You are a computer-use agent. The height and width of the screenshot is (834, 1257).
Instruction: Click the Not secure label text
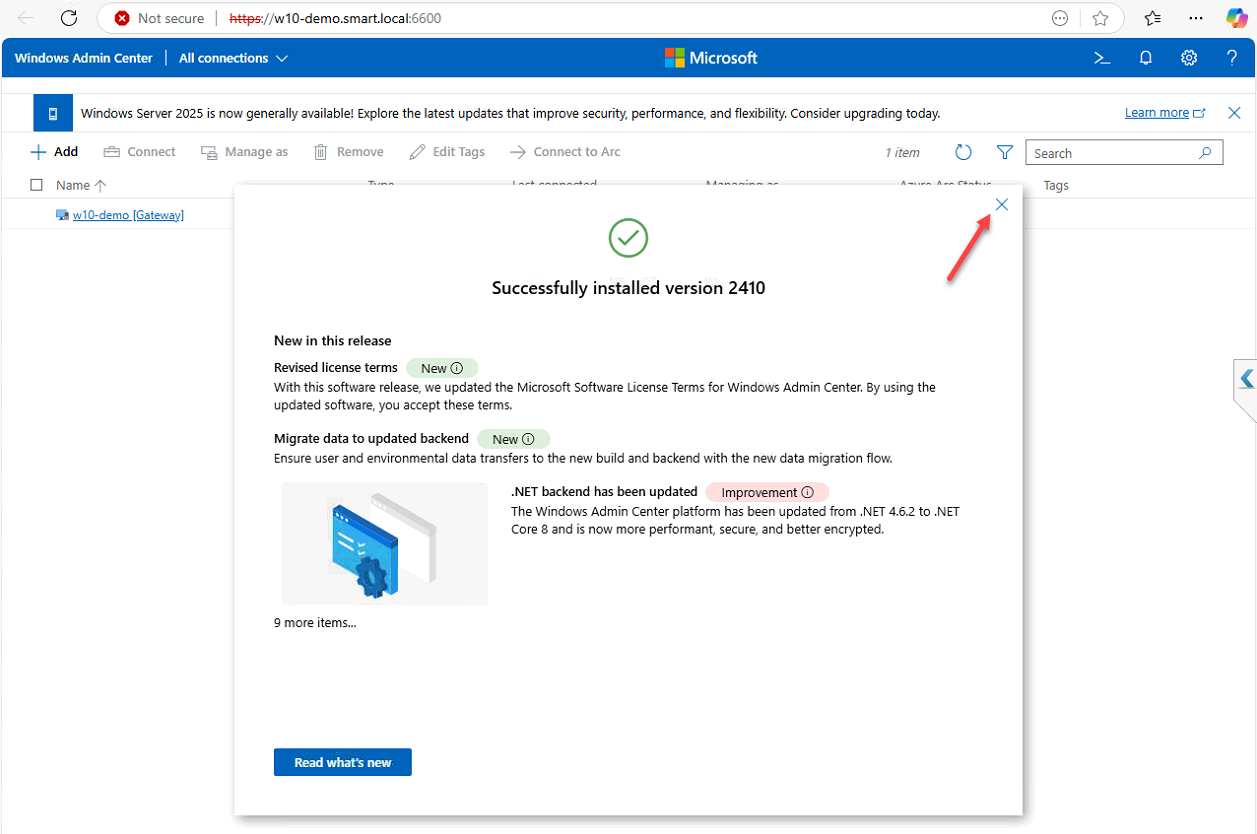tap(171, 18)
